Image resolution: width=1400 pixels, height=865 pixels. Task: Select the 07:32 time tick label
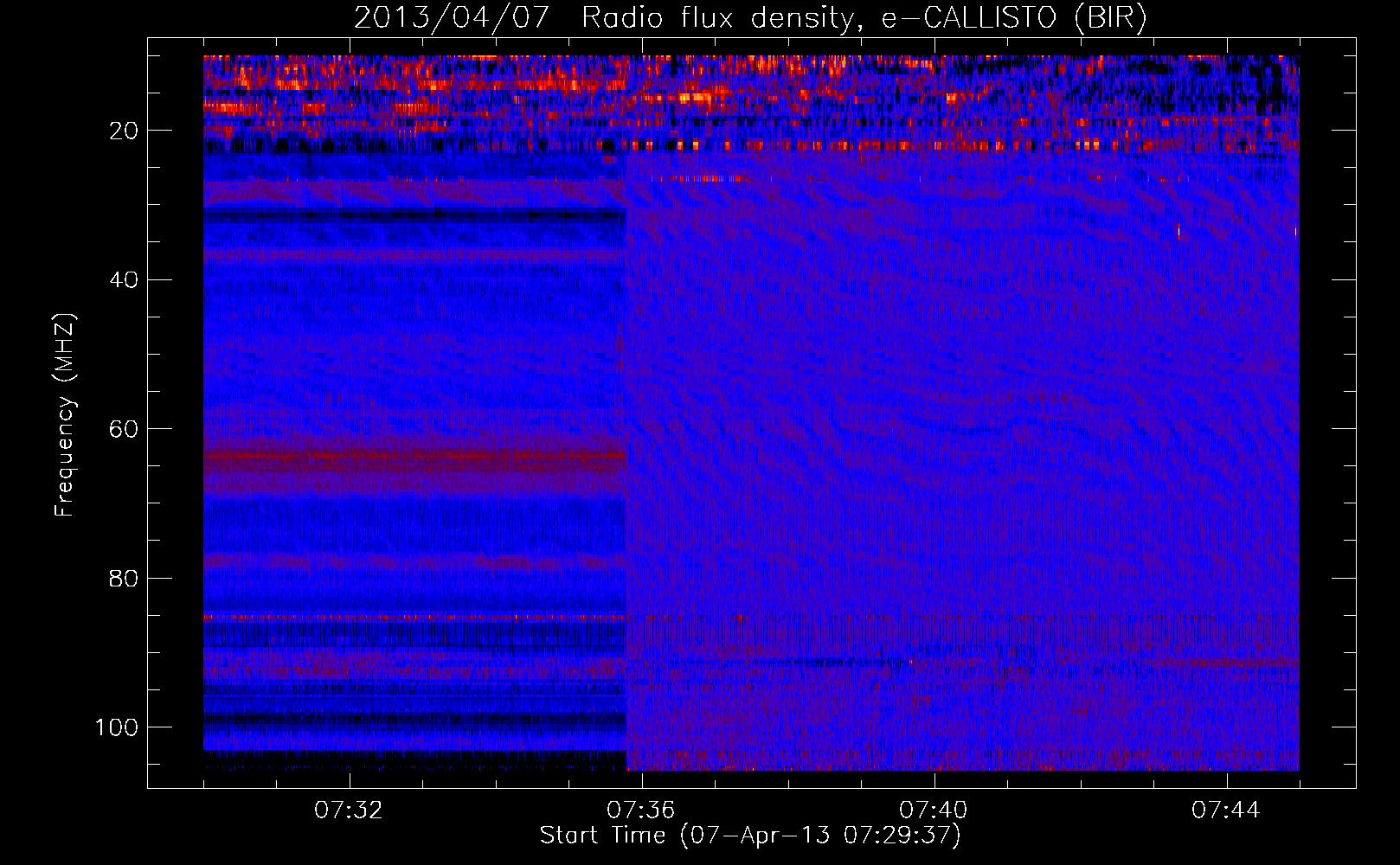(x=349, y=811)
